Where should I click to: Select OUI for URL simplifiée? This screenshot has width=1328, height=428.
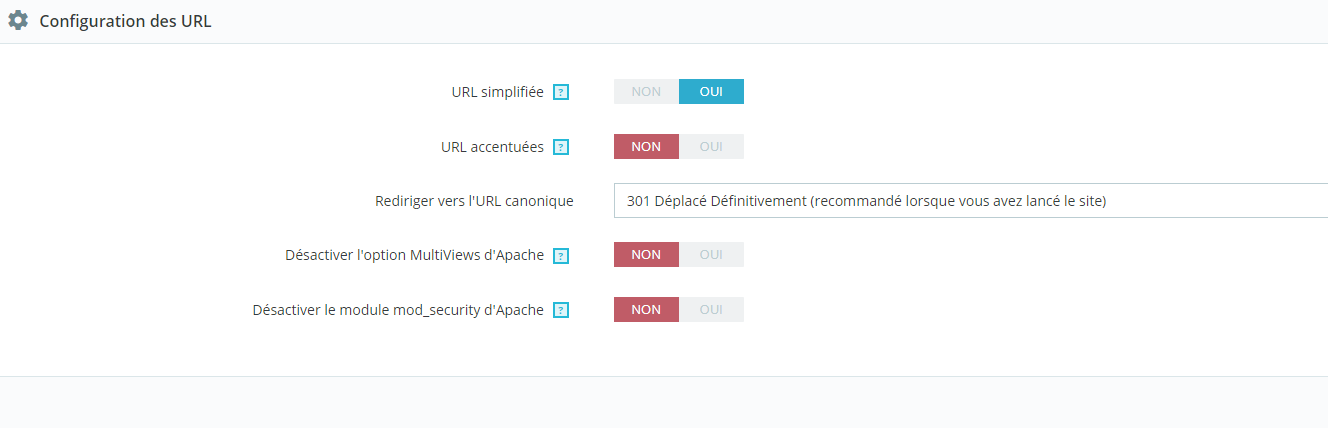(711, 92)
